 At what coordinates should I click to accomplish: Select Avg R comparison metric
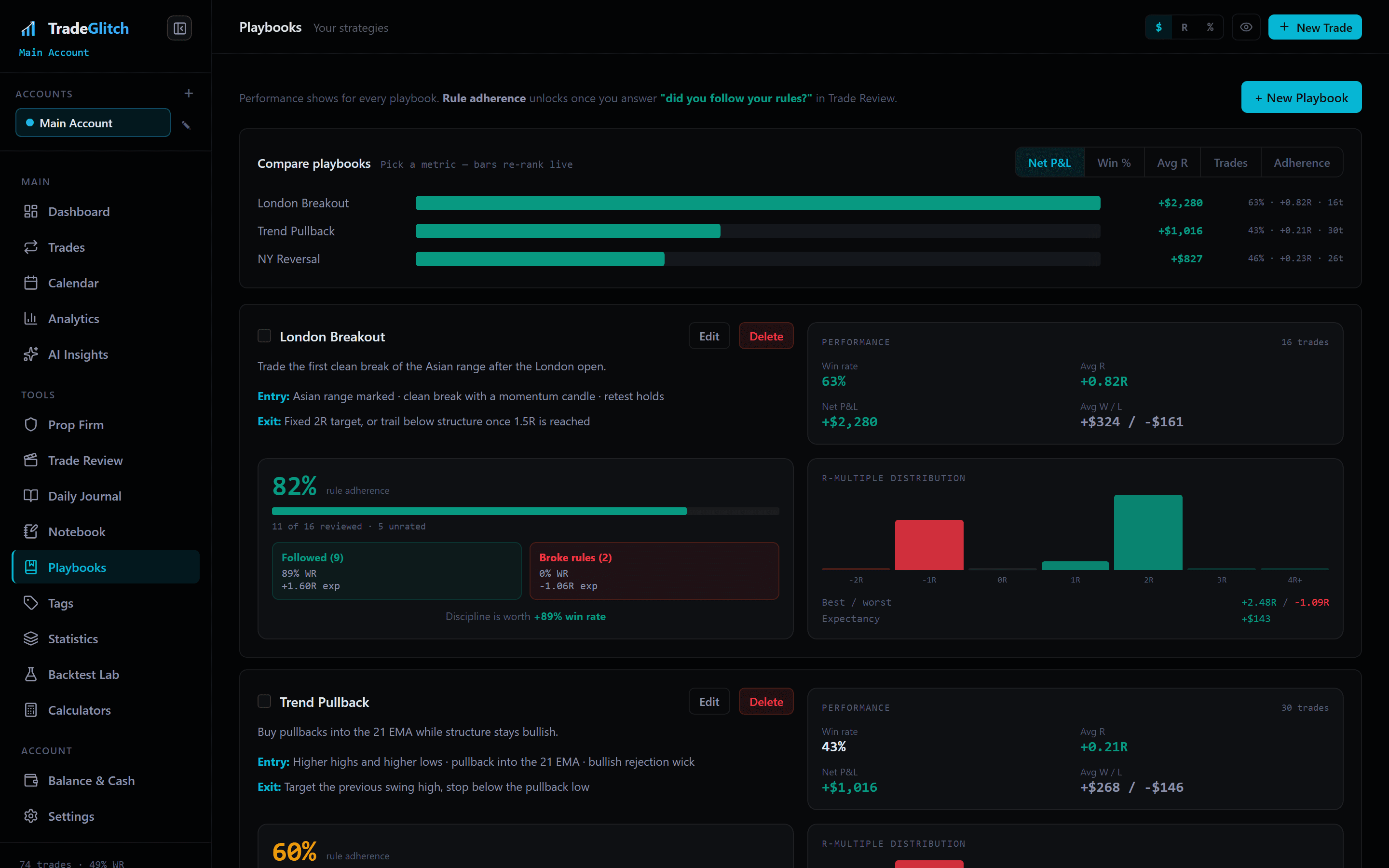pyautogui.click(x=1172, y=163)
